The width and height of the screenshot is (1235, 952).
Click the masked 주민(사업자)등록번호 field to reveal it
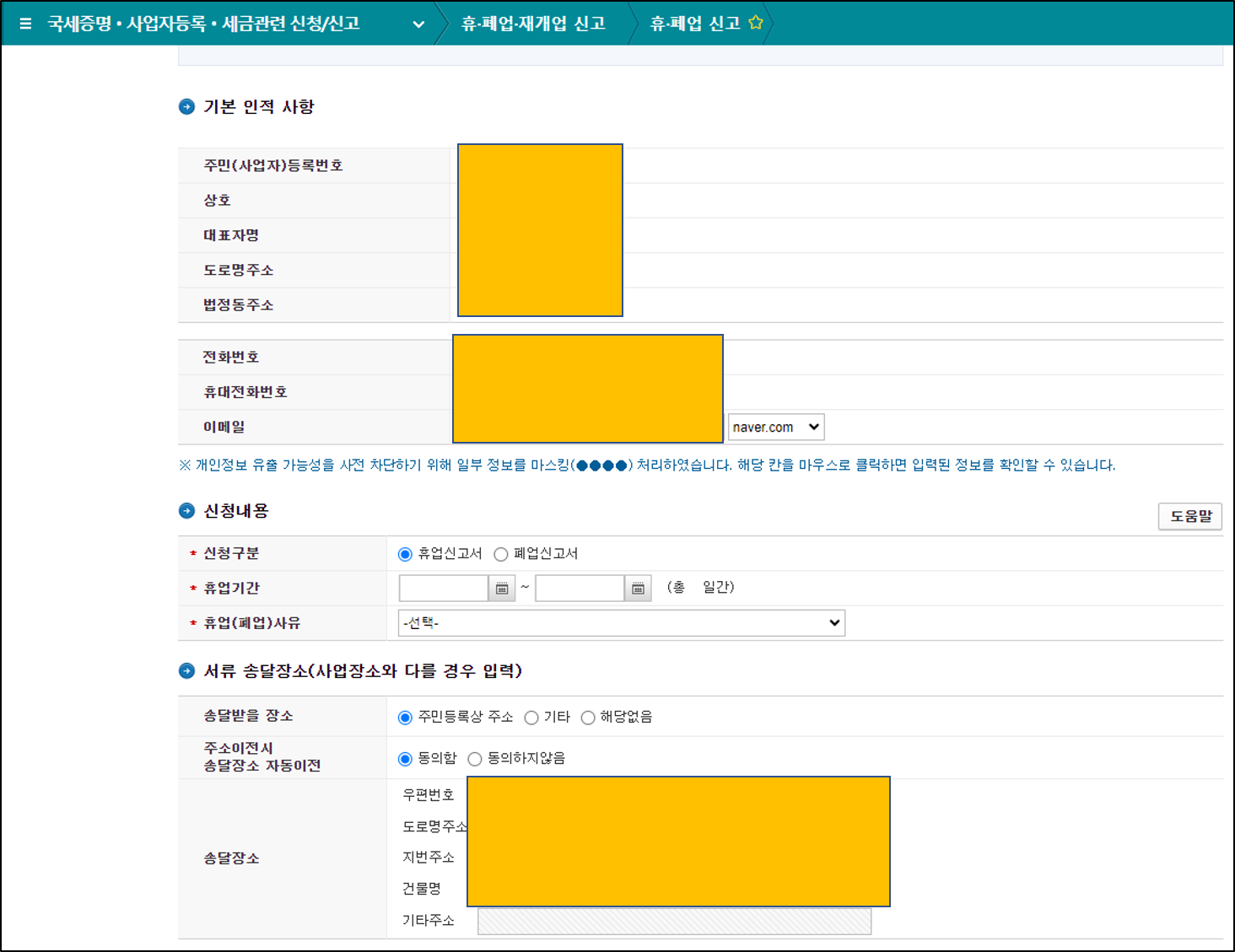coord(540,165)
